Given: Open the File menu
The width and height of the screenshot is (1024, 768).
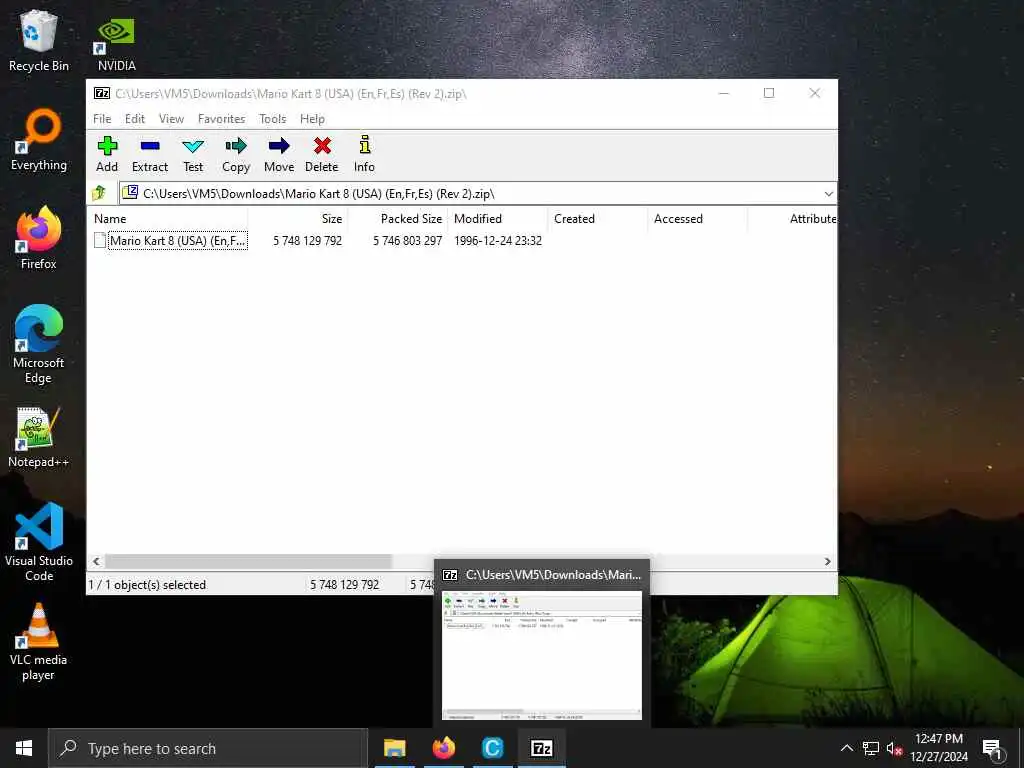Looking at the screenshot, I should click(102, 119).
